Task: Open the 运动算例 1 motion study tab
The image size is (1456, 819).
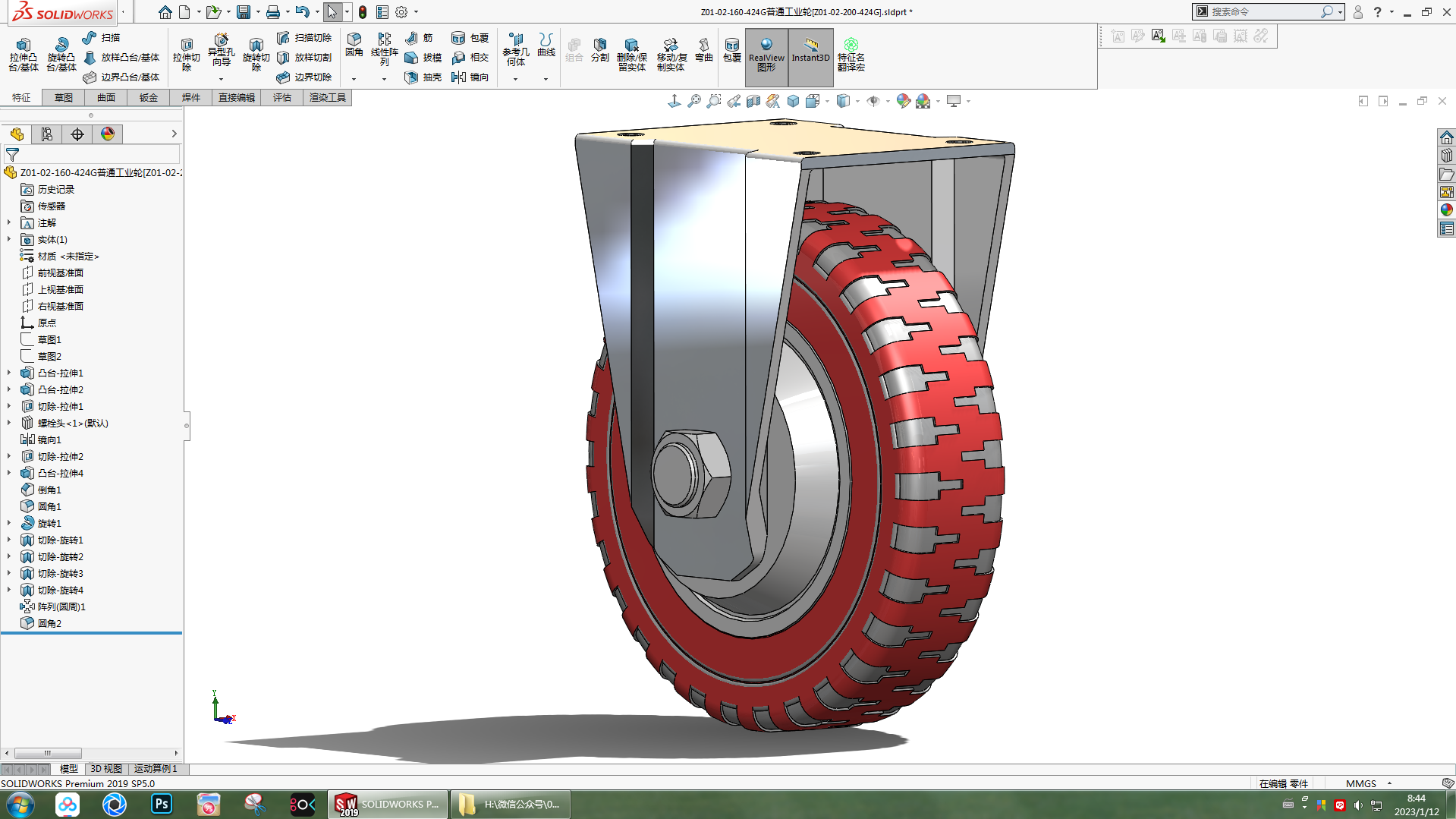Action: [x=156, y=769]
